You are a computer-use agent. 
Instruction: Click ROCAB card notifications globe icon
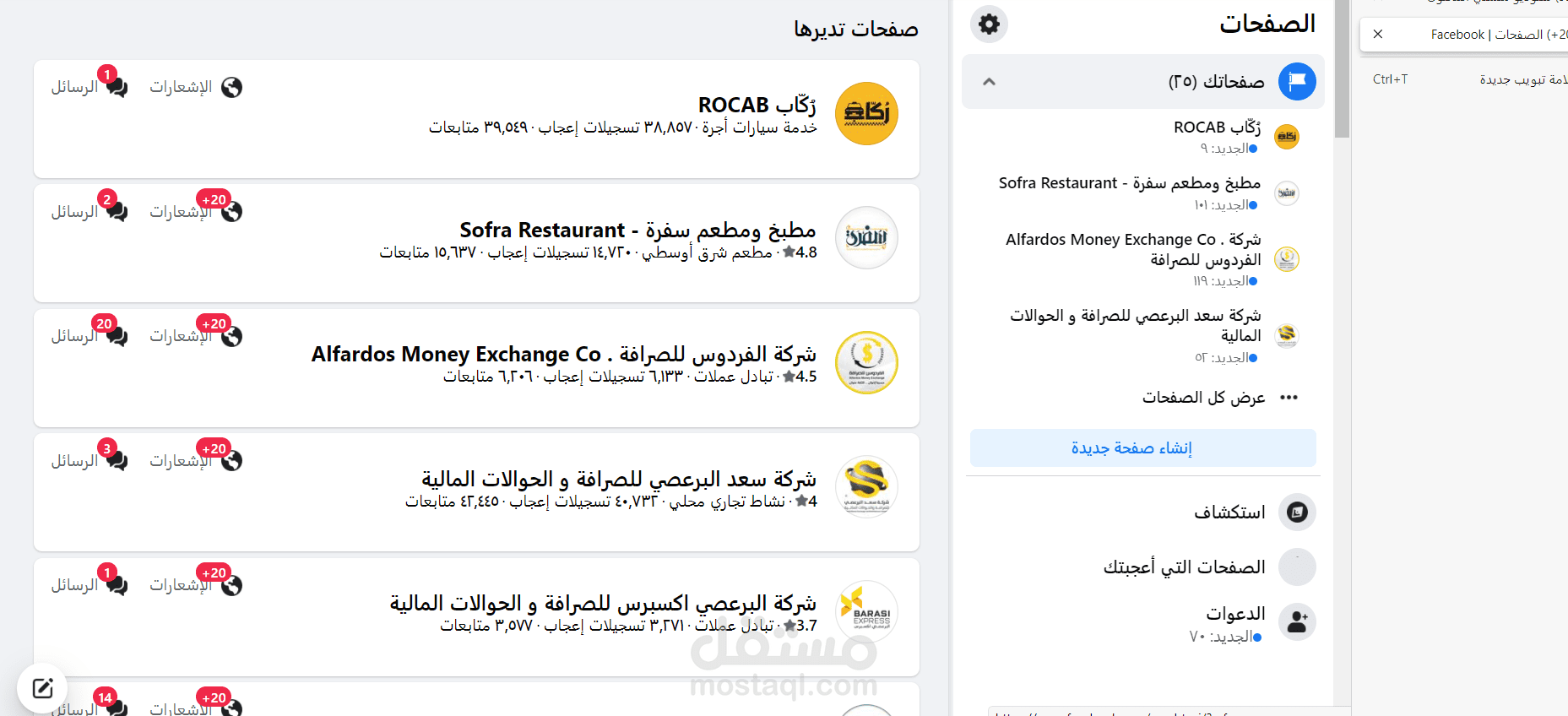(231, 88)
